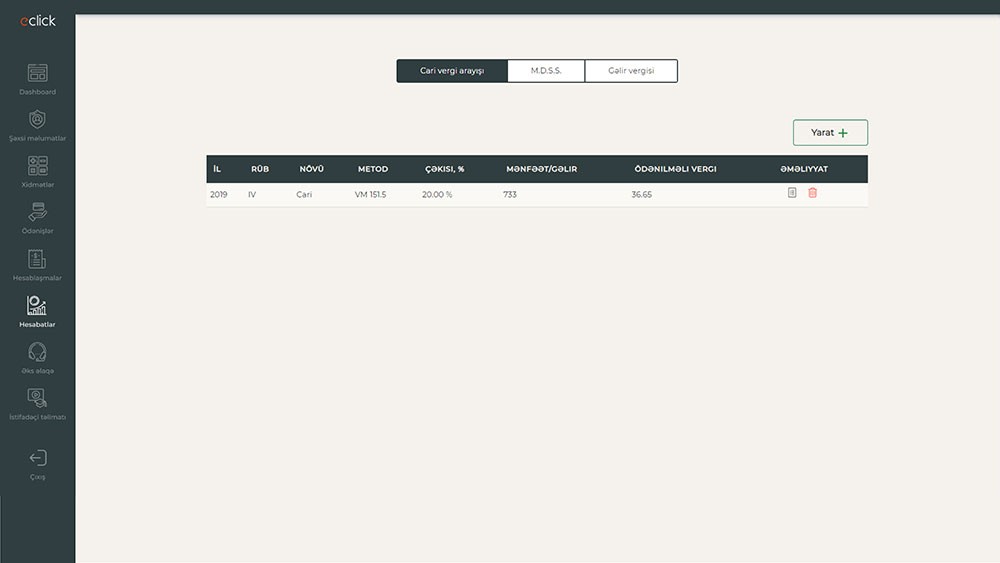Open the Xidmətlər section
This screenshot has height=563, width=1000.
click(37, 166)
